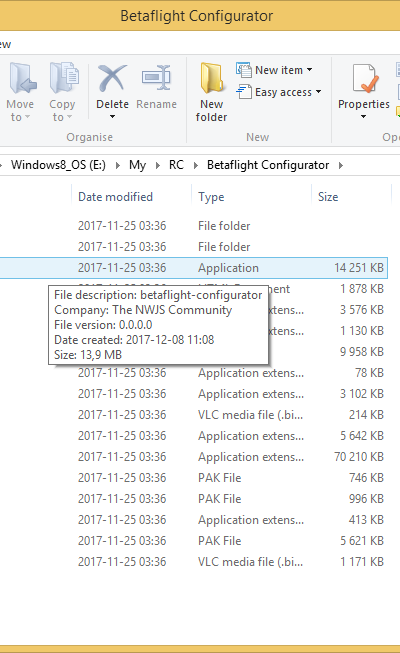Go to the RC folder breadcrumb
Screen dimensions: 400x653
(176, 165)
